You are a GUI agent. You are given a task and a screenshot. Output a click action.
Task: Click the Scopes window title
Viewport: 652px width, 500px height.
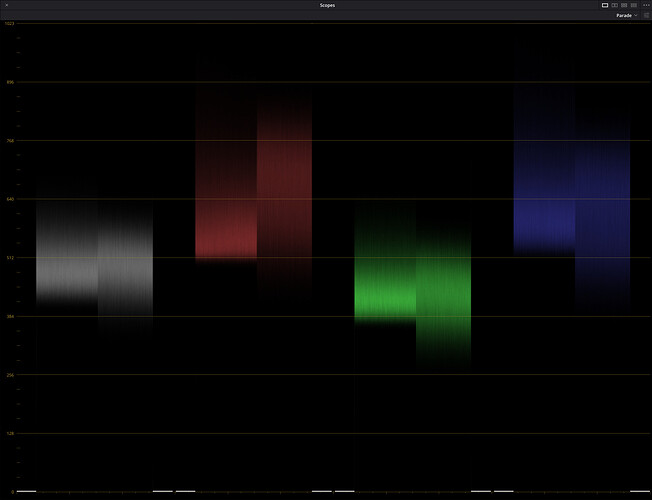327,5
